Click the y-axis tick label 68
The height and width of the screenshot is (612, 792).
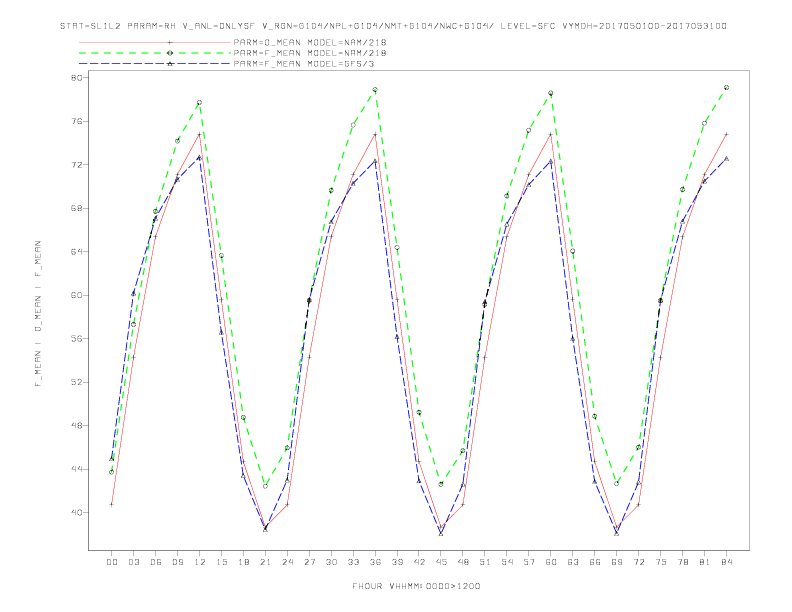click(x=77, y=208)
